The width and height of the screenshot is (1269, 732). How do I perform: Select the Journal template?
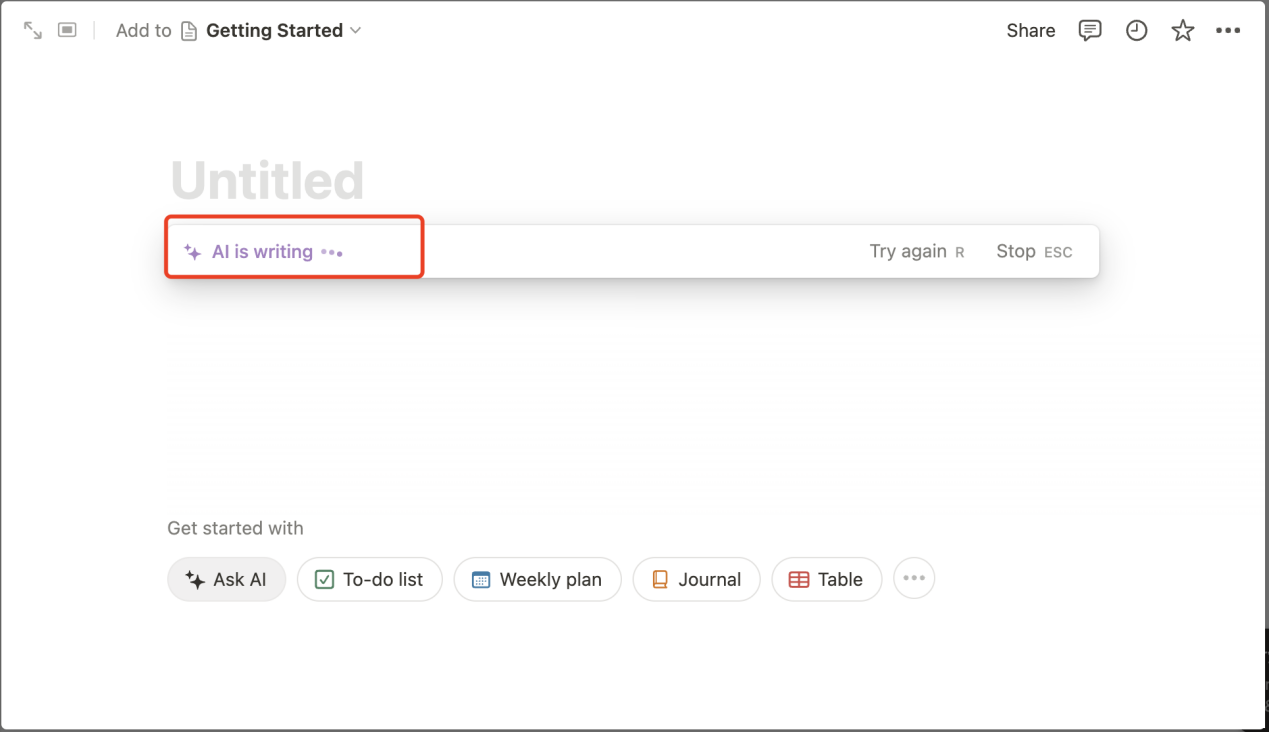[x=697, y=579]
